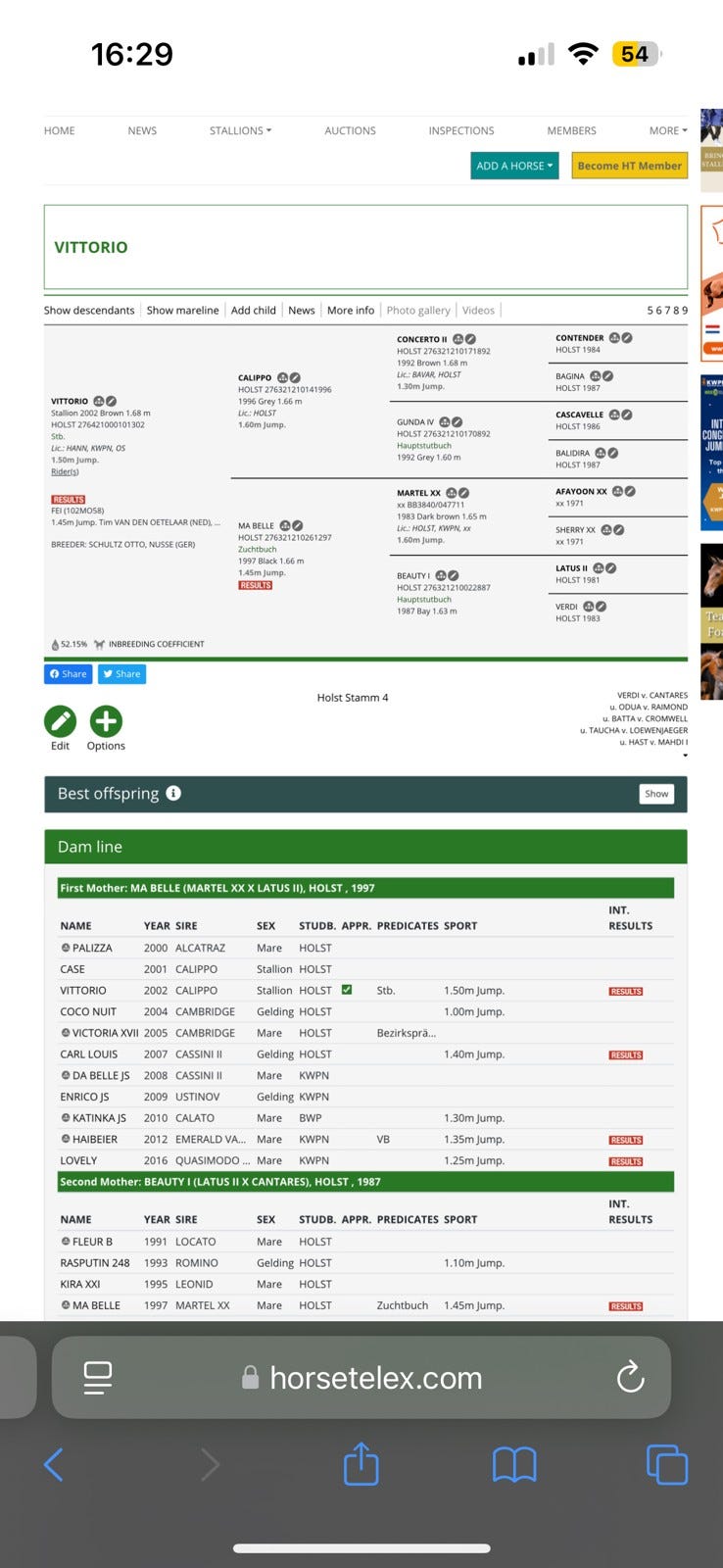The image size is (723, 1568).
Task: Click the Facebook Share button
Action: click(69, 673)
